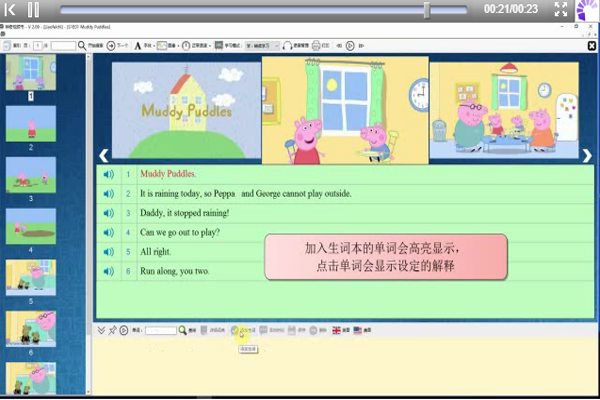600x400 pixels.
Task: Toggle the pin icon in bottom toolbar
Action: 112,330
